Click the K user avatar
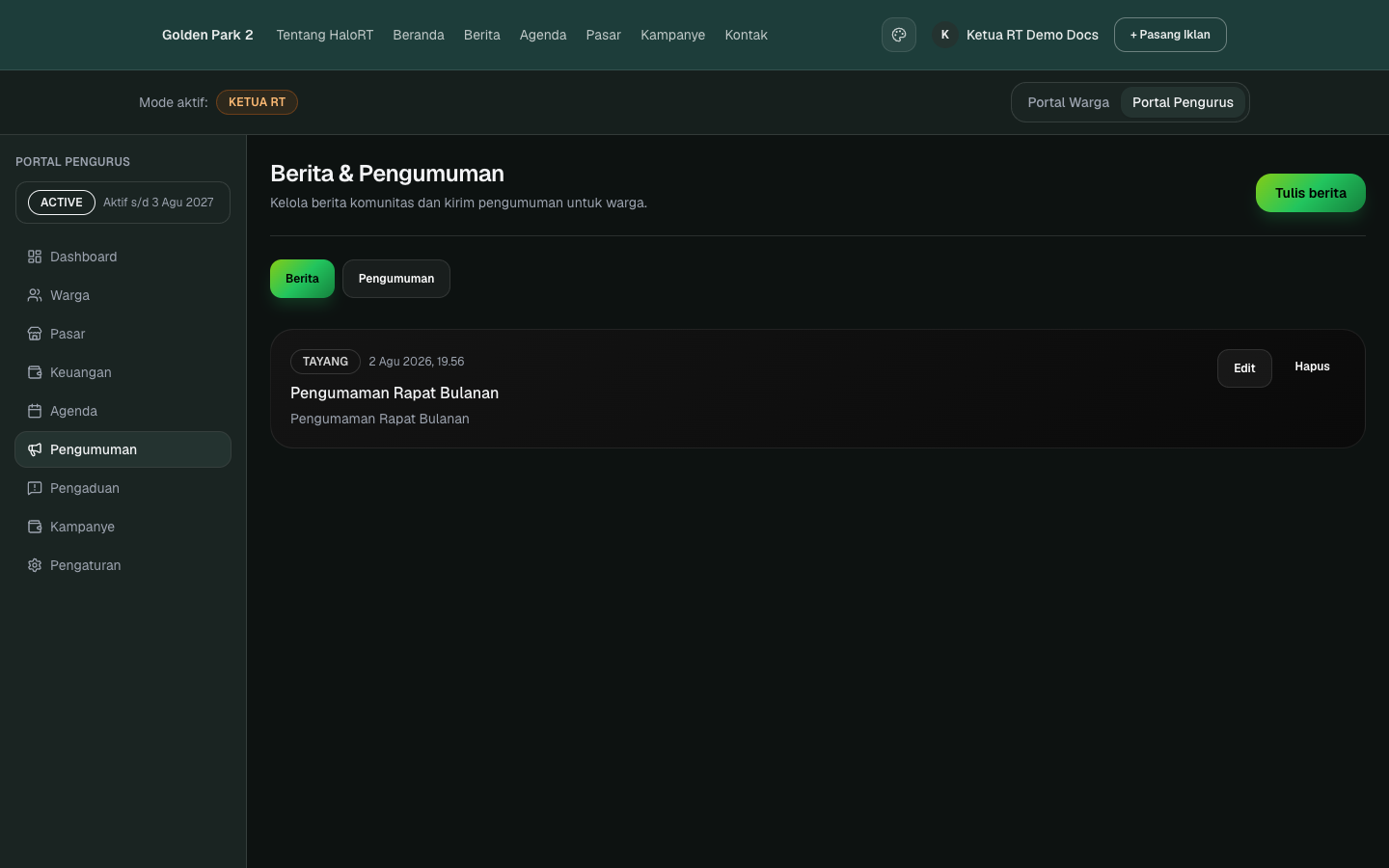1389x868 pixels. tap(945, 35)
